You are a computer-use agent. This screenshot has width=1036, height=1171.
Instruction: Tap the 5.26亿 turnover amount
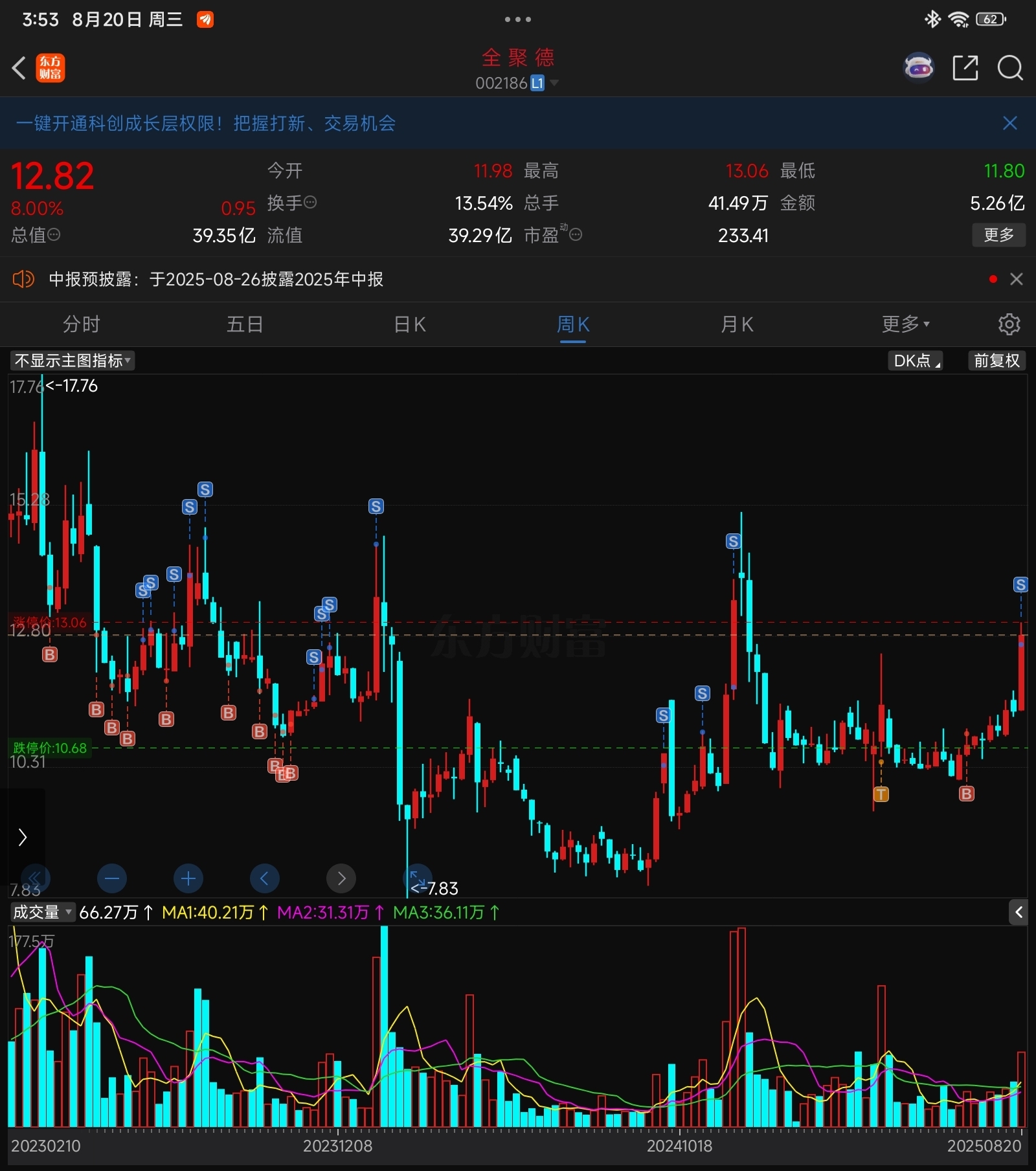(x=997, y=203)
